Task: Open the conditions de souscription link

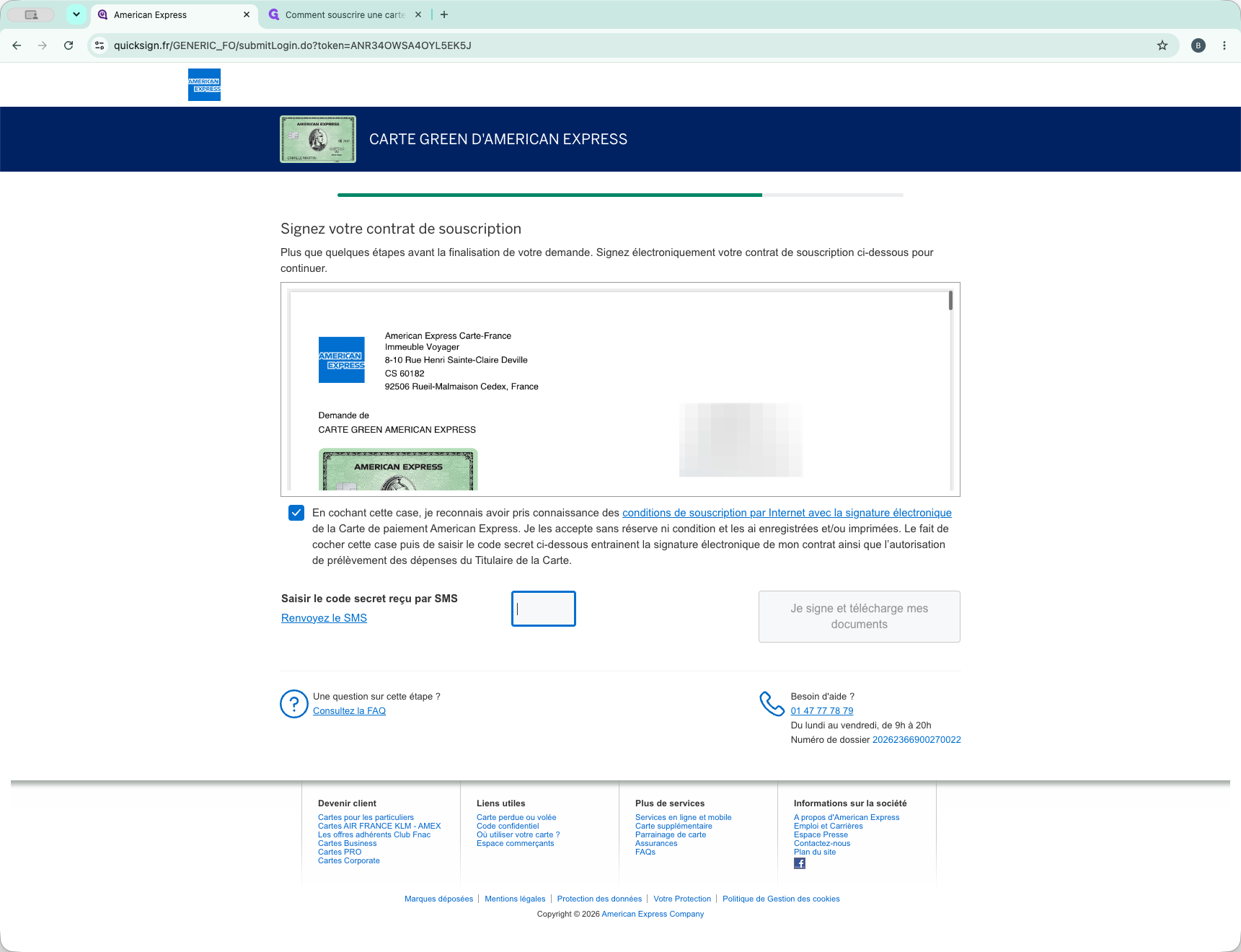Action: pos(787,513)
